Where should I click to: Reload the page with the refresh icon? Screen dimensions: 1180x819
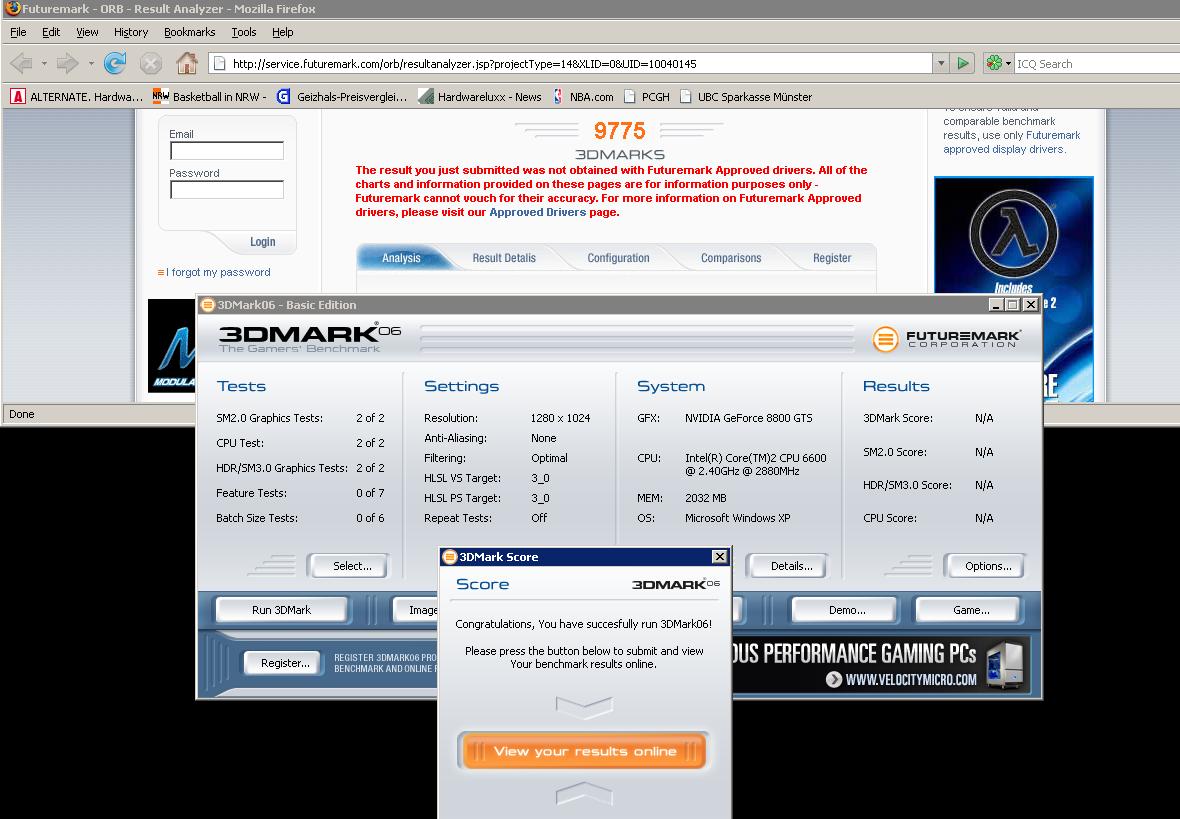(x=115, y=63)
